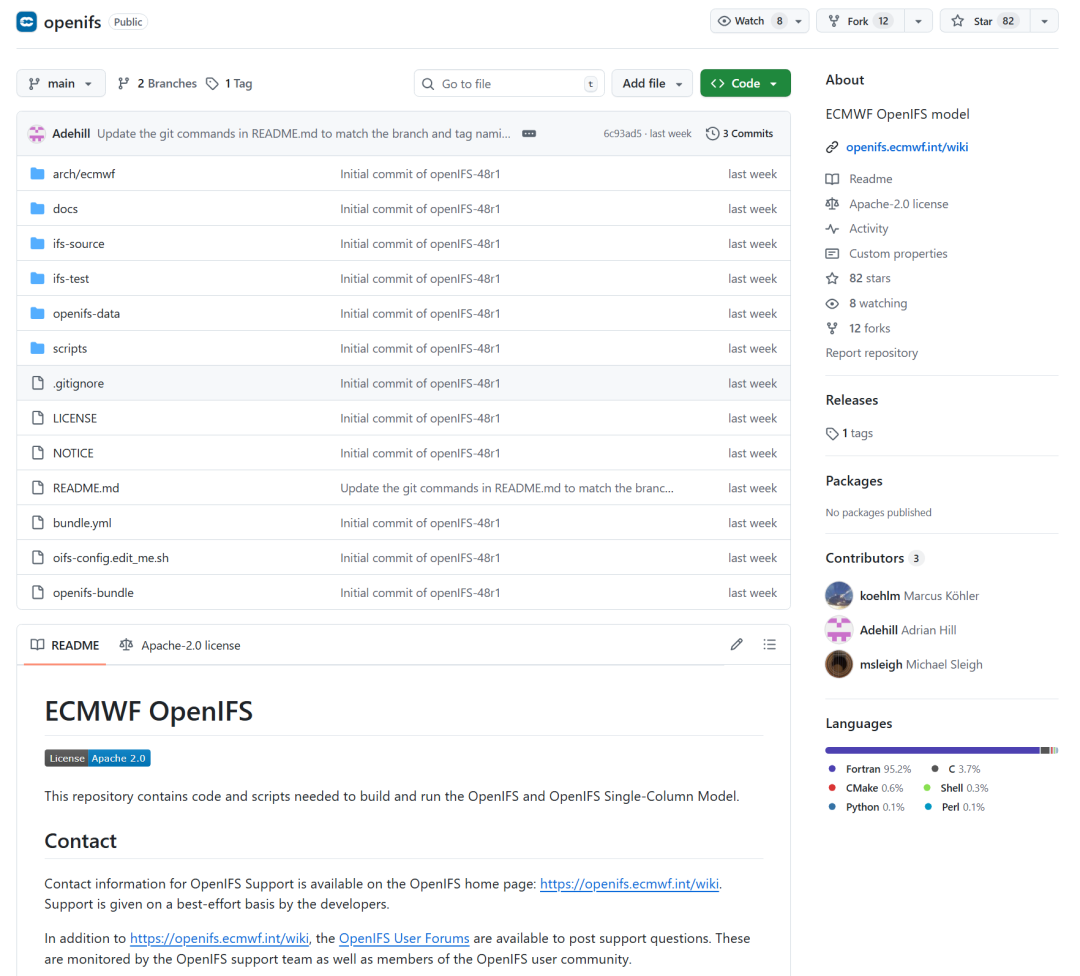The image size is (1080, 976).
Task: Click the Fortran segment of the languages bar
Action: click(933, 750)
